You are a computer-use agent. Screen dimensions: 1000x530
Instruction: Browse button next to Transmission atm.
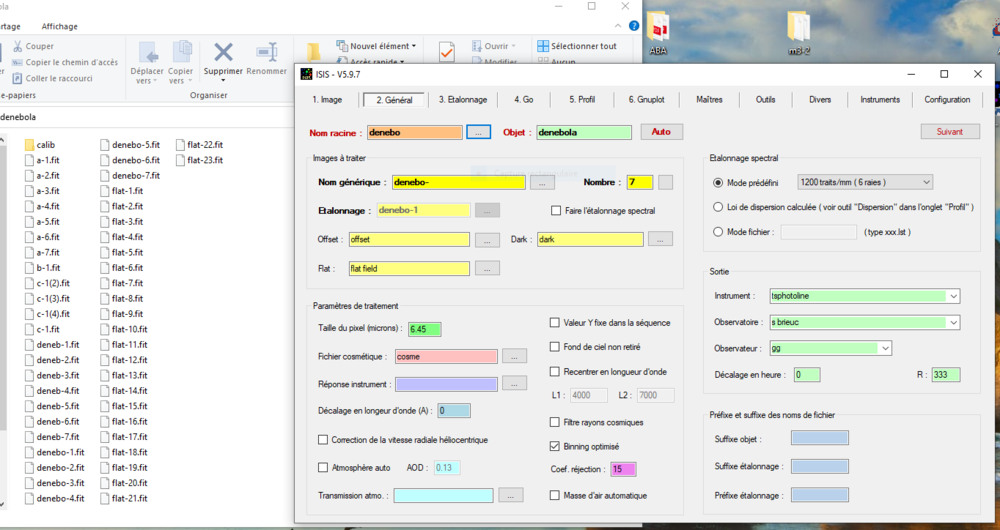point(511,495)
